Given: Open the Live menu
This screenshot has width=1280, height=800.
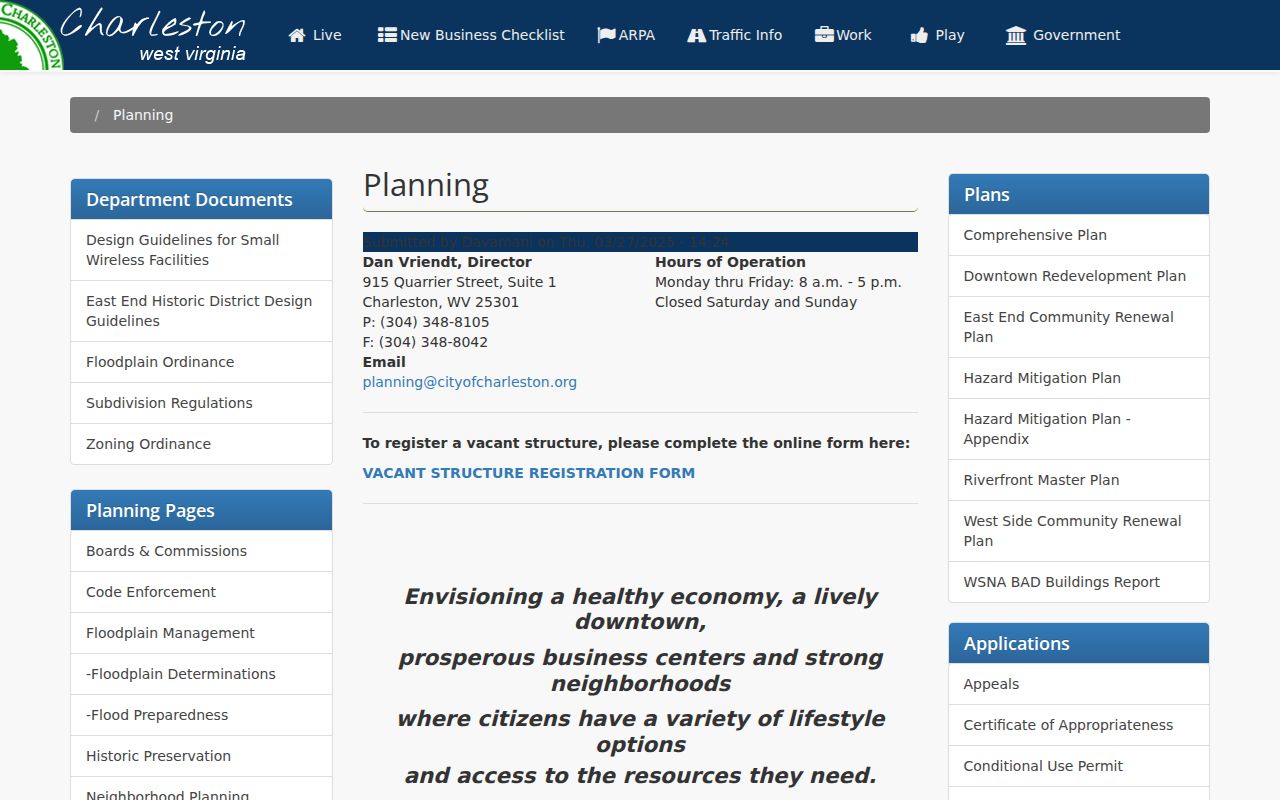Looking at the screenshot, I should click(315, 35).
